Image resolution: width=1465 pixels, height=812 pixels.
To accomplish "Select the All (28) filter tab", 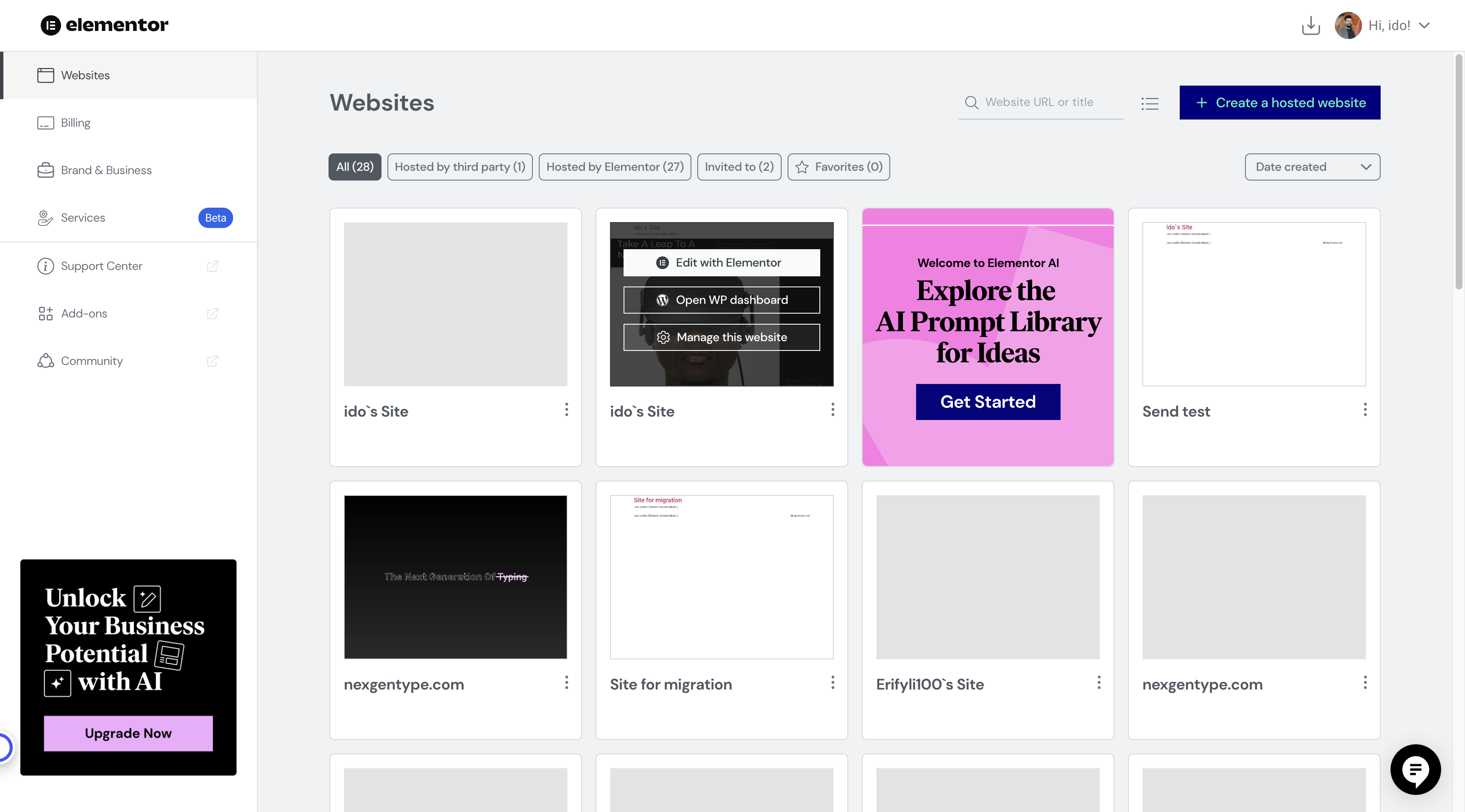I will pyautogui.click(x=355, y=167).
